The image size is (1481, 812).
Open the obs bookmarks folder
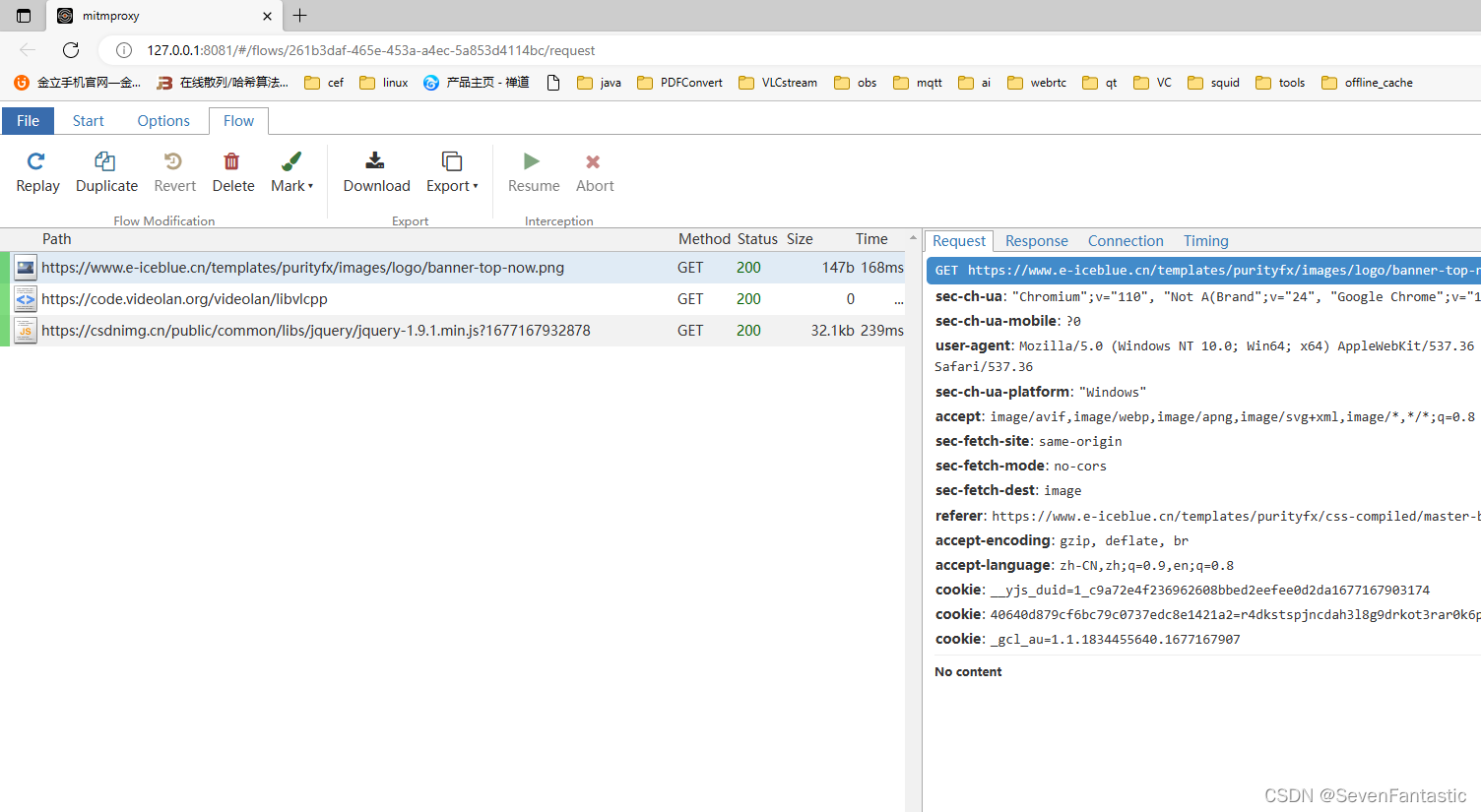tap(856, 83)
